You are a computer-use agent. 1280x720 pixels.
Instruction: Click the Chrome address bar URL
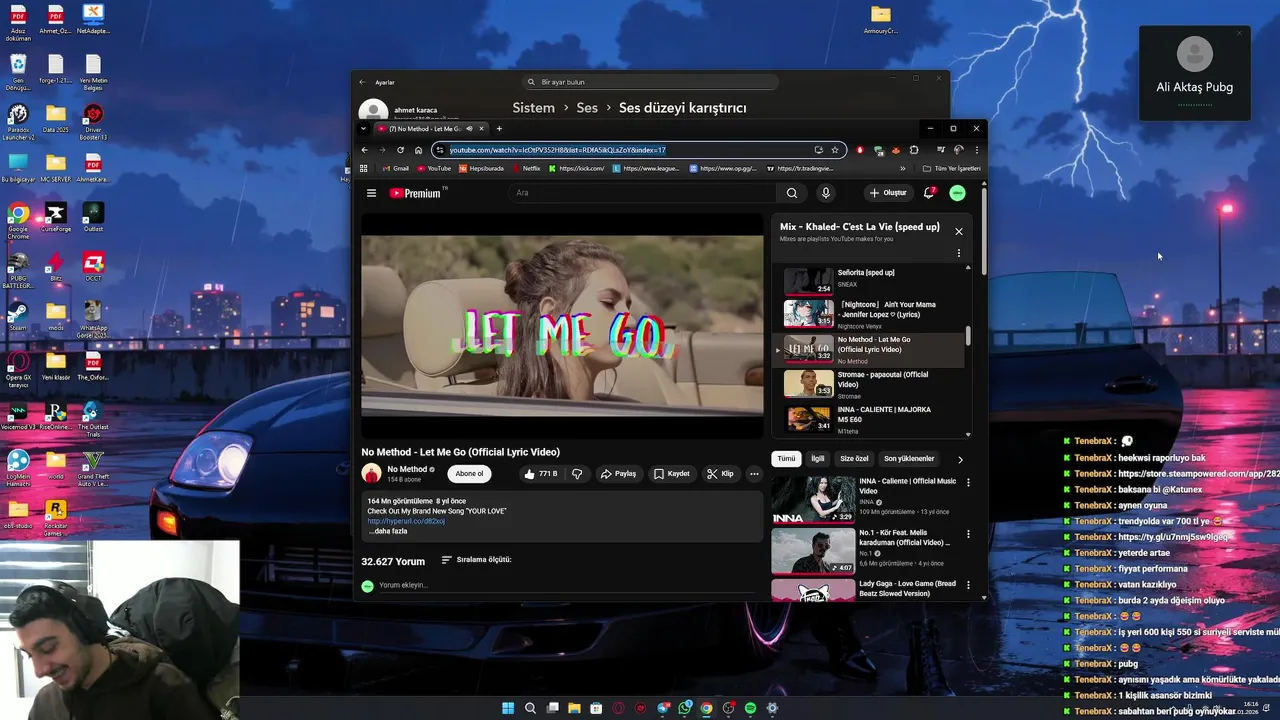point(557,150)
